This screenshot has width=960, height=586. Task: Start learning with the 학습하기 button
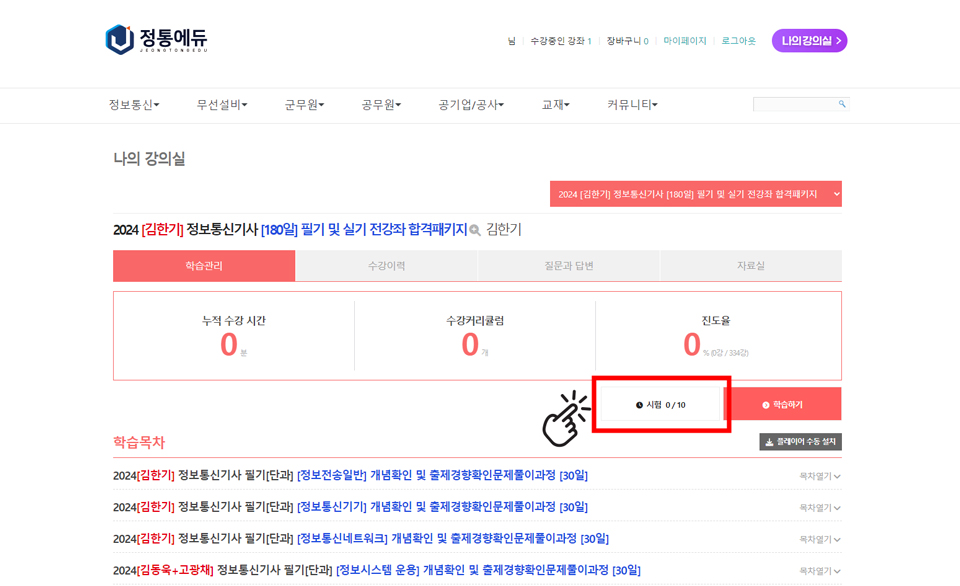(x=782, y=405)
